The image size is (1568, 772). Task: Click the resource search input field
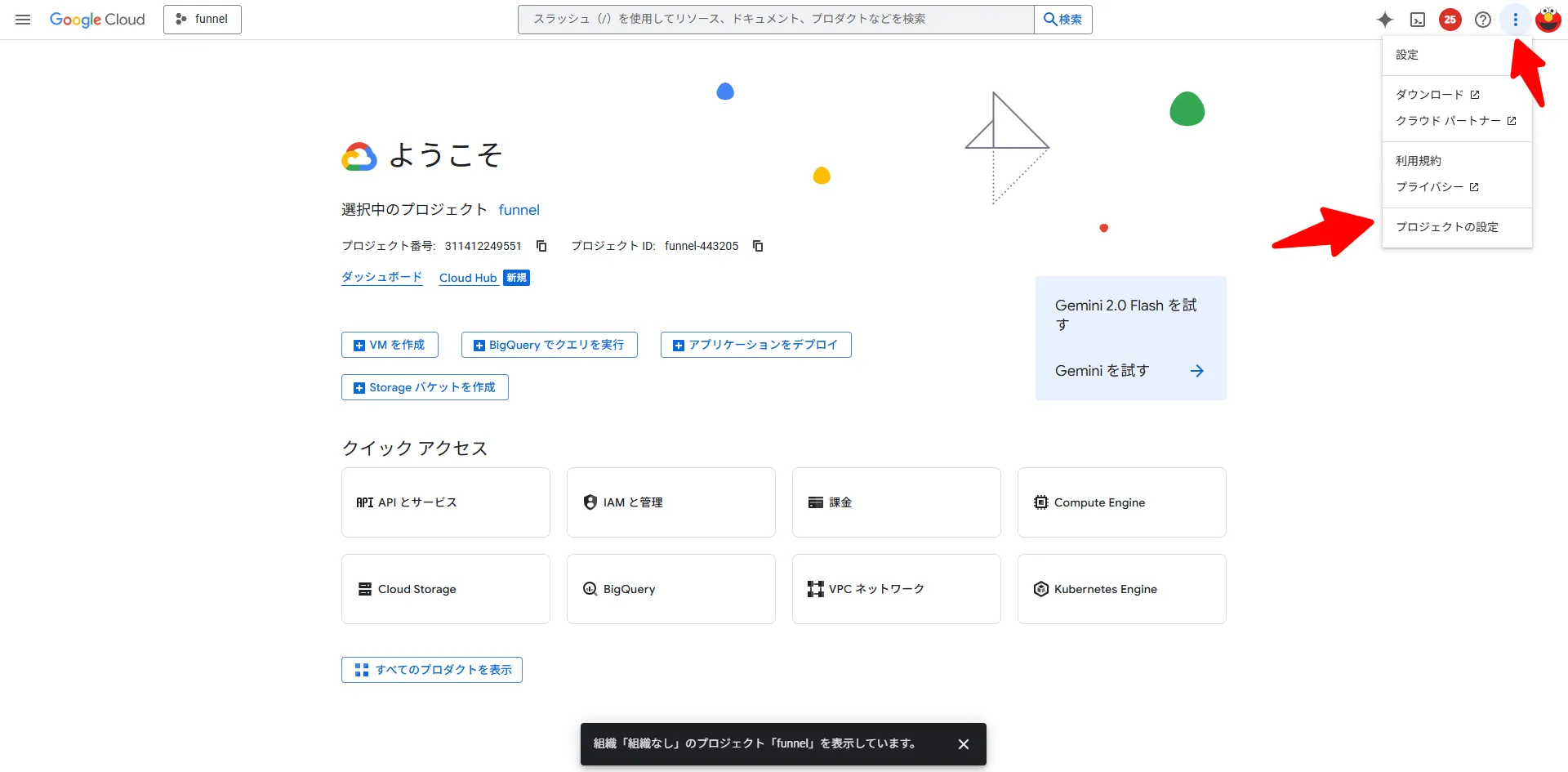click(x=776, y=20)
